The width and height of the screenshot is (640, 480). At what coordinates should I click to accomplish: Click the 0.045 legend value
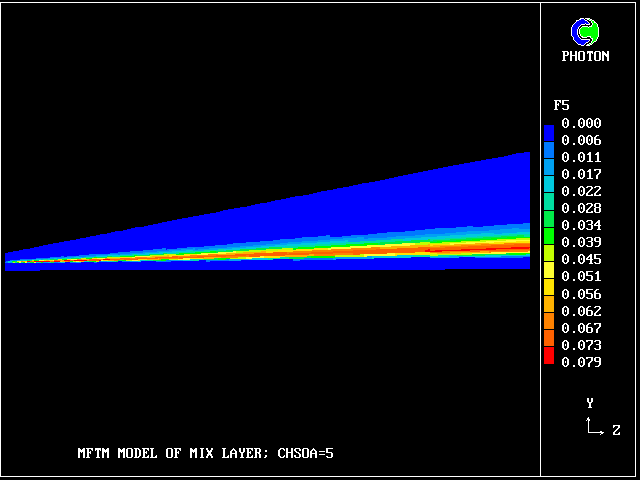click(581, 259)
